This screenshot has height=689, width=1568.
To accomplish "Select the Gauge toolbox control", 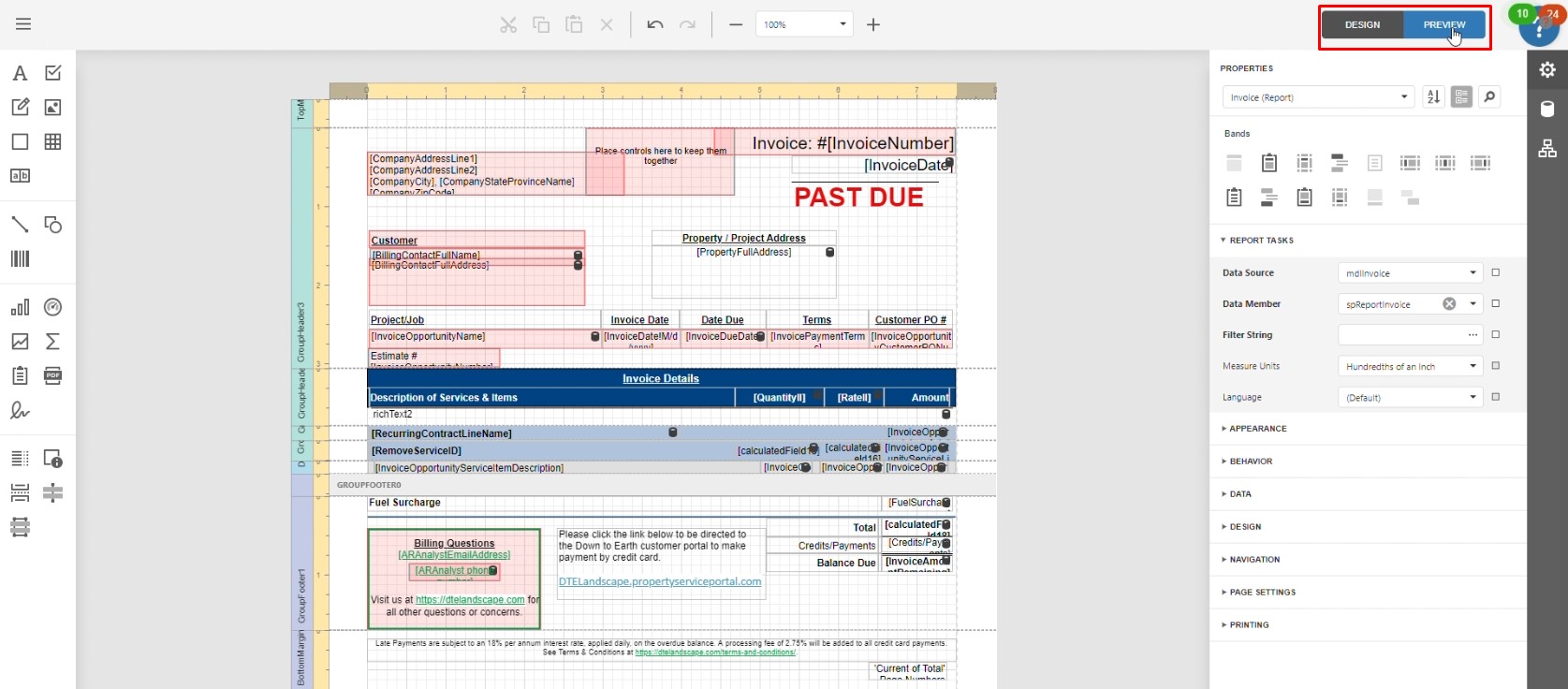I will click(53, 307).
